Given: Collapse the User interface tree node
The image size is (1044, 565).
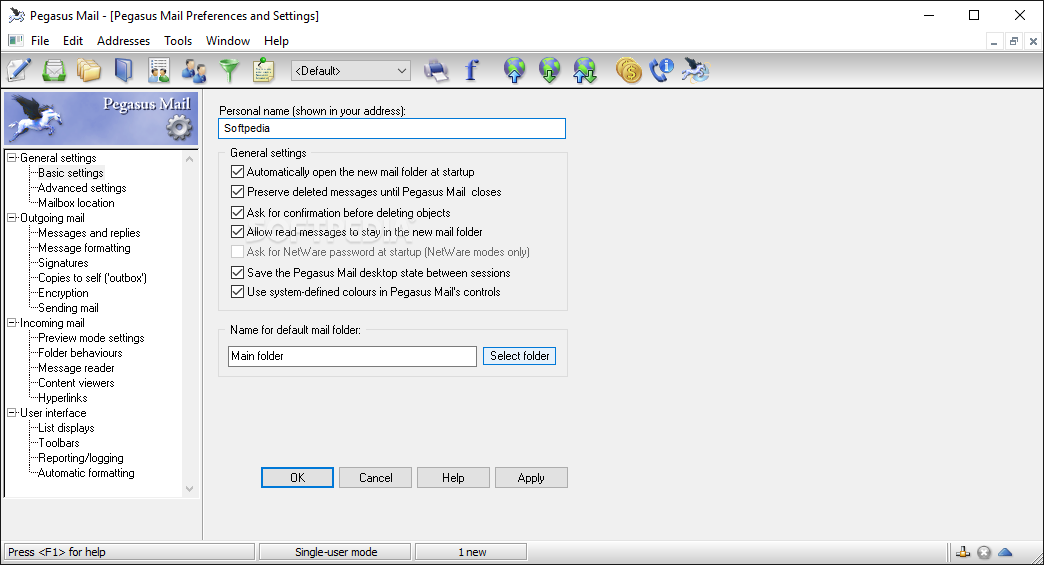Looking at the screenshot, I should (12, 413).
